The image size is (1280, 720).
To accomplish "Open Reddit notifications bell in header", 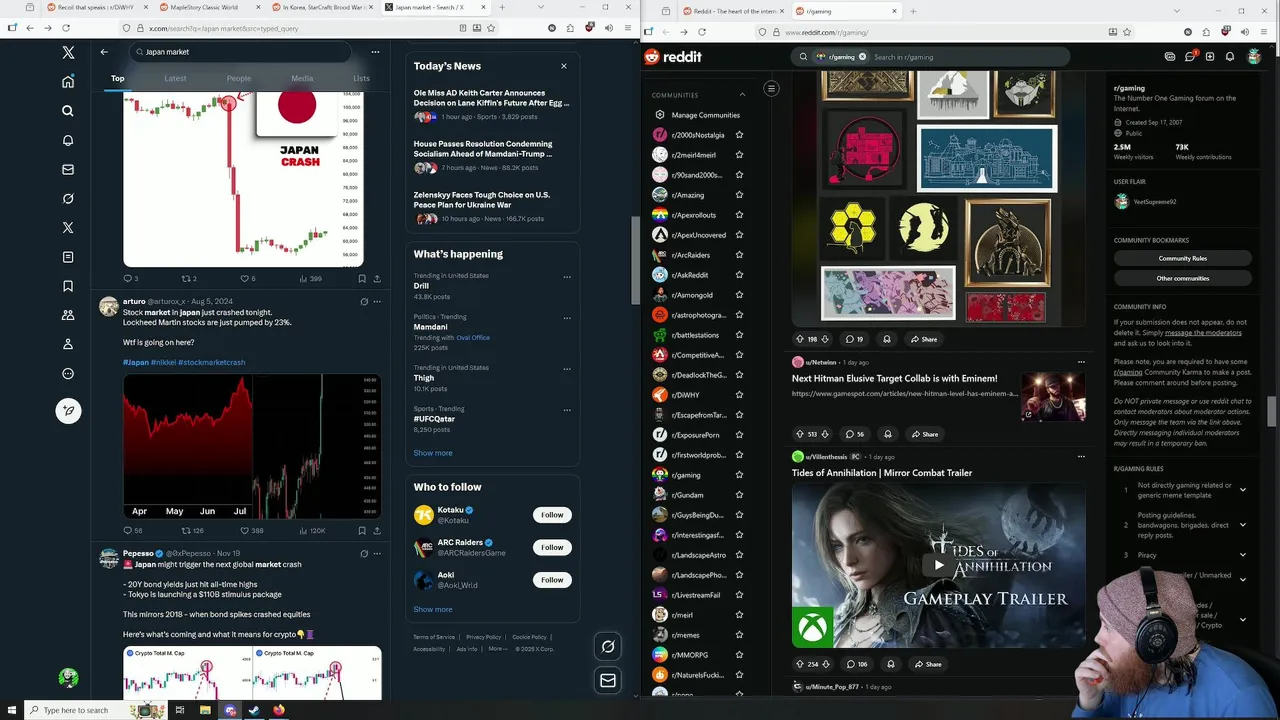I will (x=1230, y=57).
